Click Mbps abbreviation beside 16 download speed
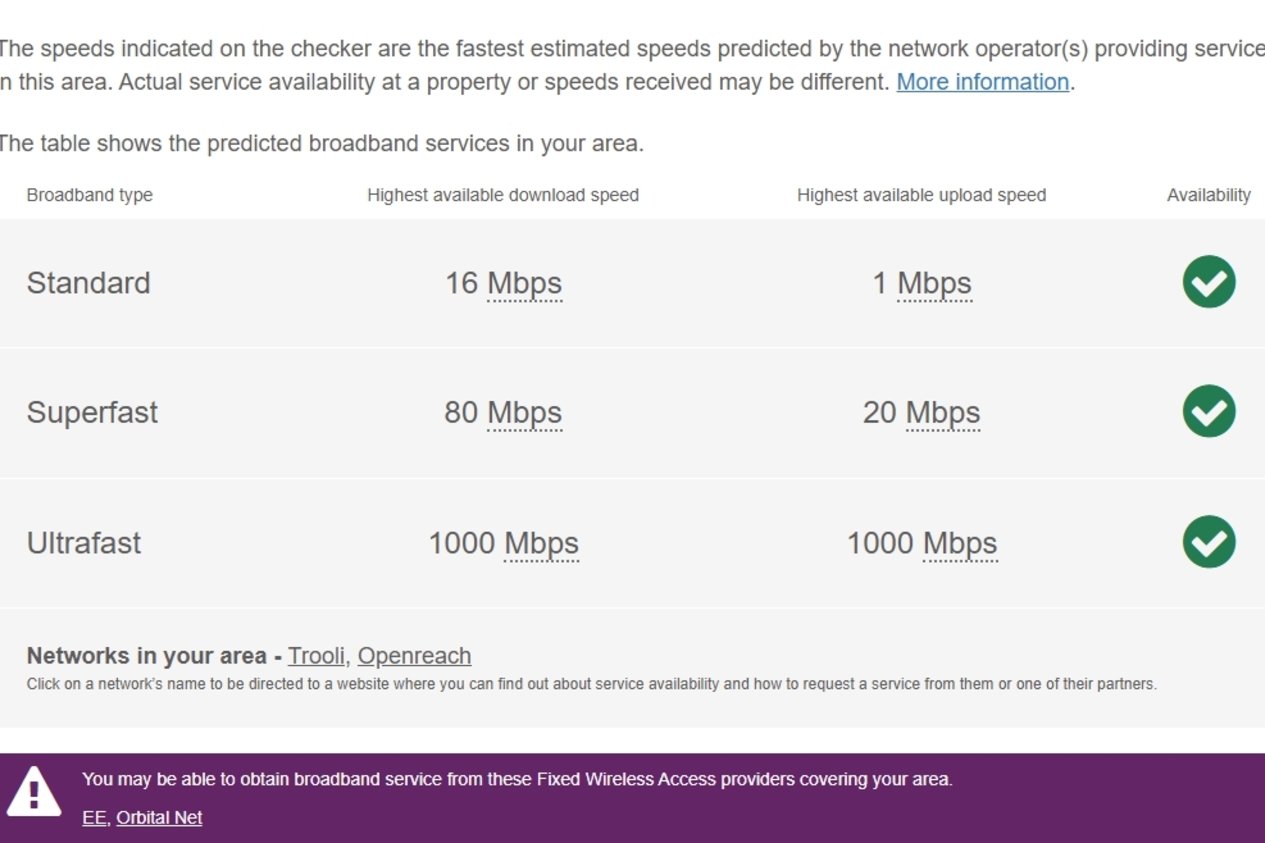The image size is (1265, 843). (525, 283)
